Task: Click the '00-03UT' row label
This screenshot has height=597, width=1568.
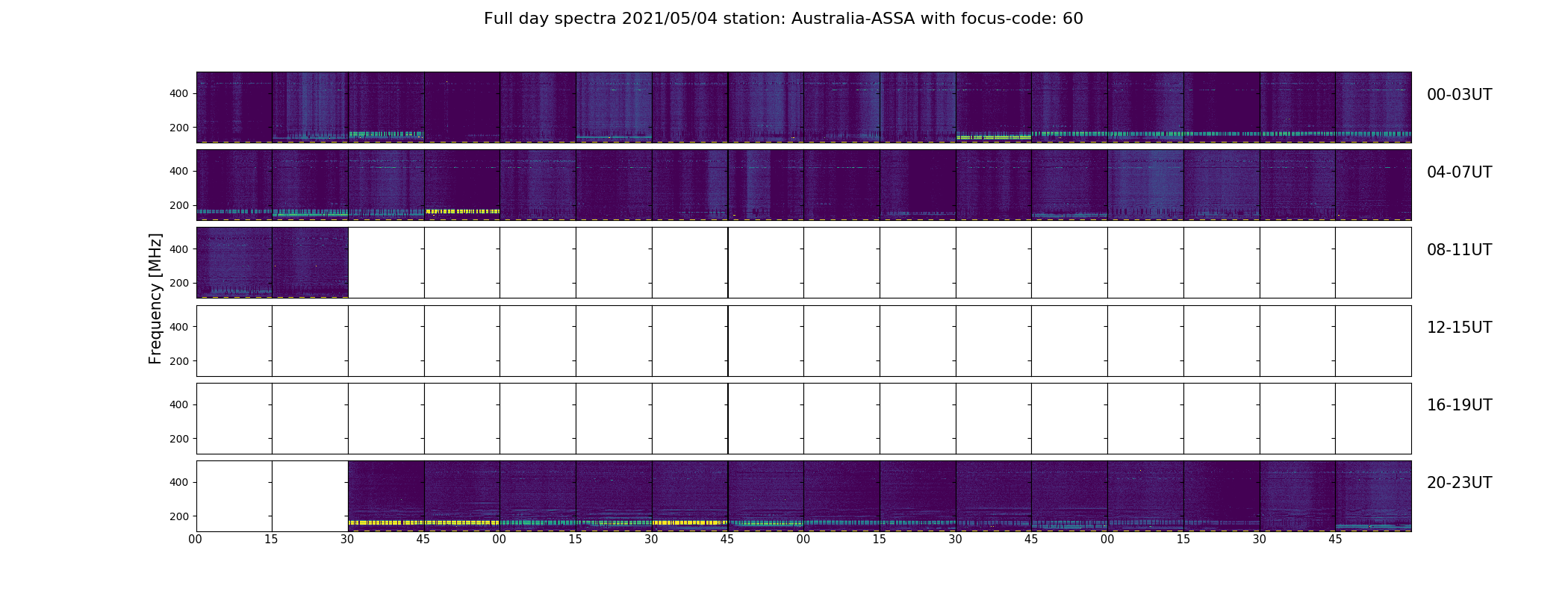Action: pos(1459,95)
